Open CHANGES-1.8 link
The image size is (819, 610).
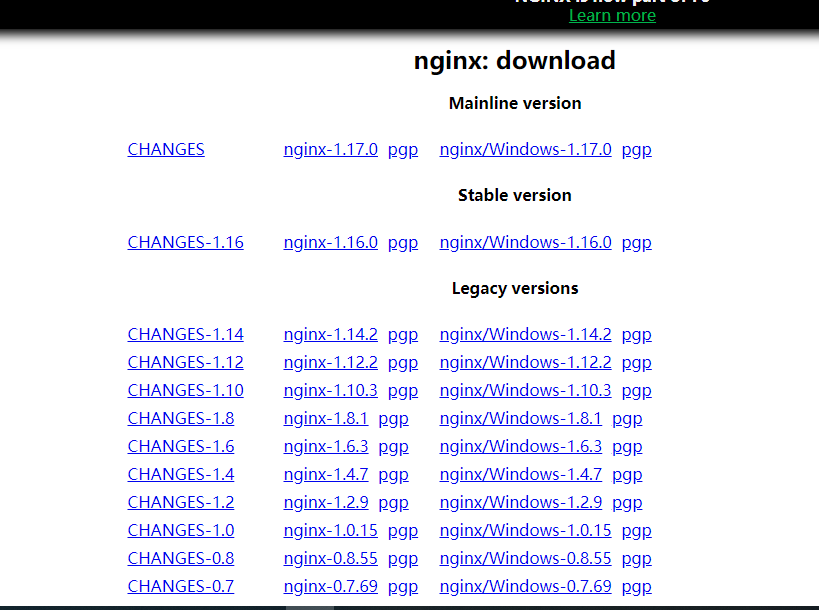181,418
